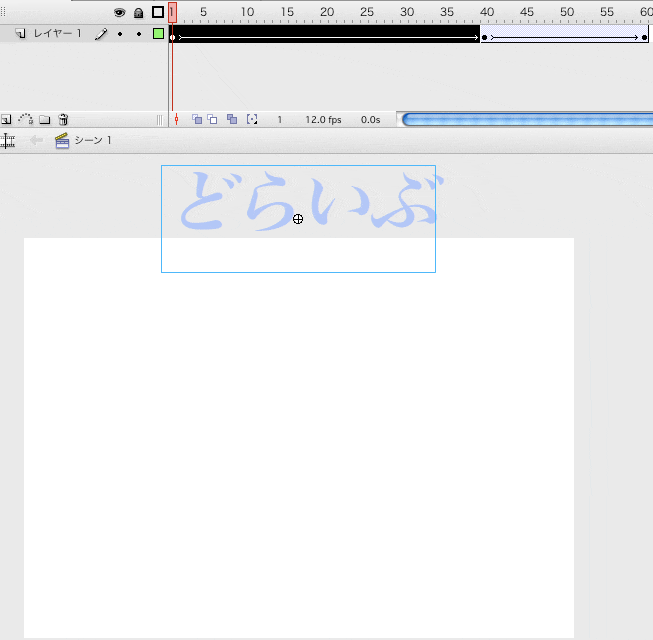Toggle the onion skin button
Viewport: 653px width, 640px height.
point(197,120)
